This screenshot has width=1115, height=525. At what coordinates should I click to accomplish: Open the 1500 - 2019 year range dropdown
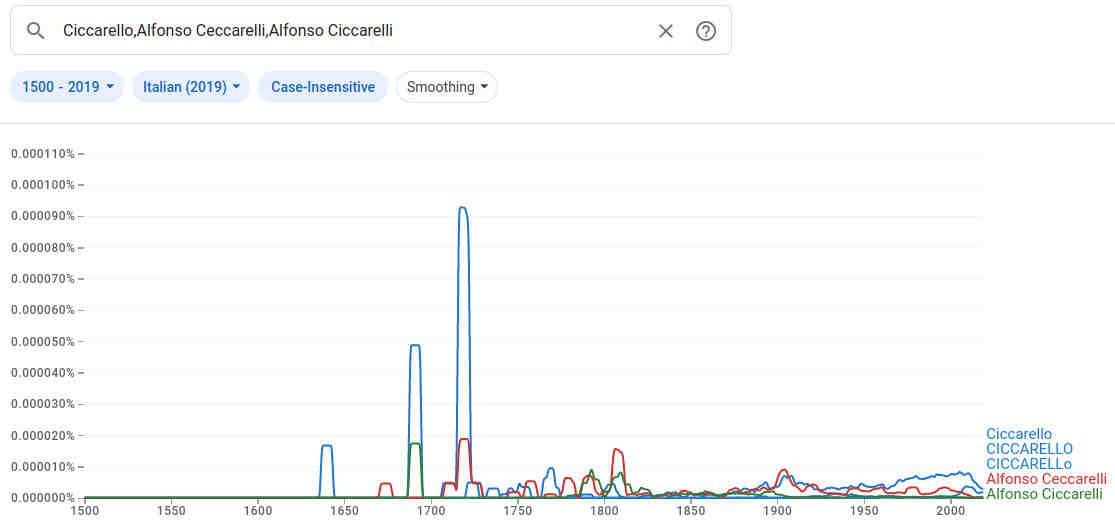coord(67,87)
